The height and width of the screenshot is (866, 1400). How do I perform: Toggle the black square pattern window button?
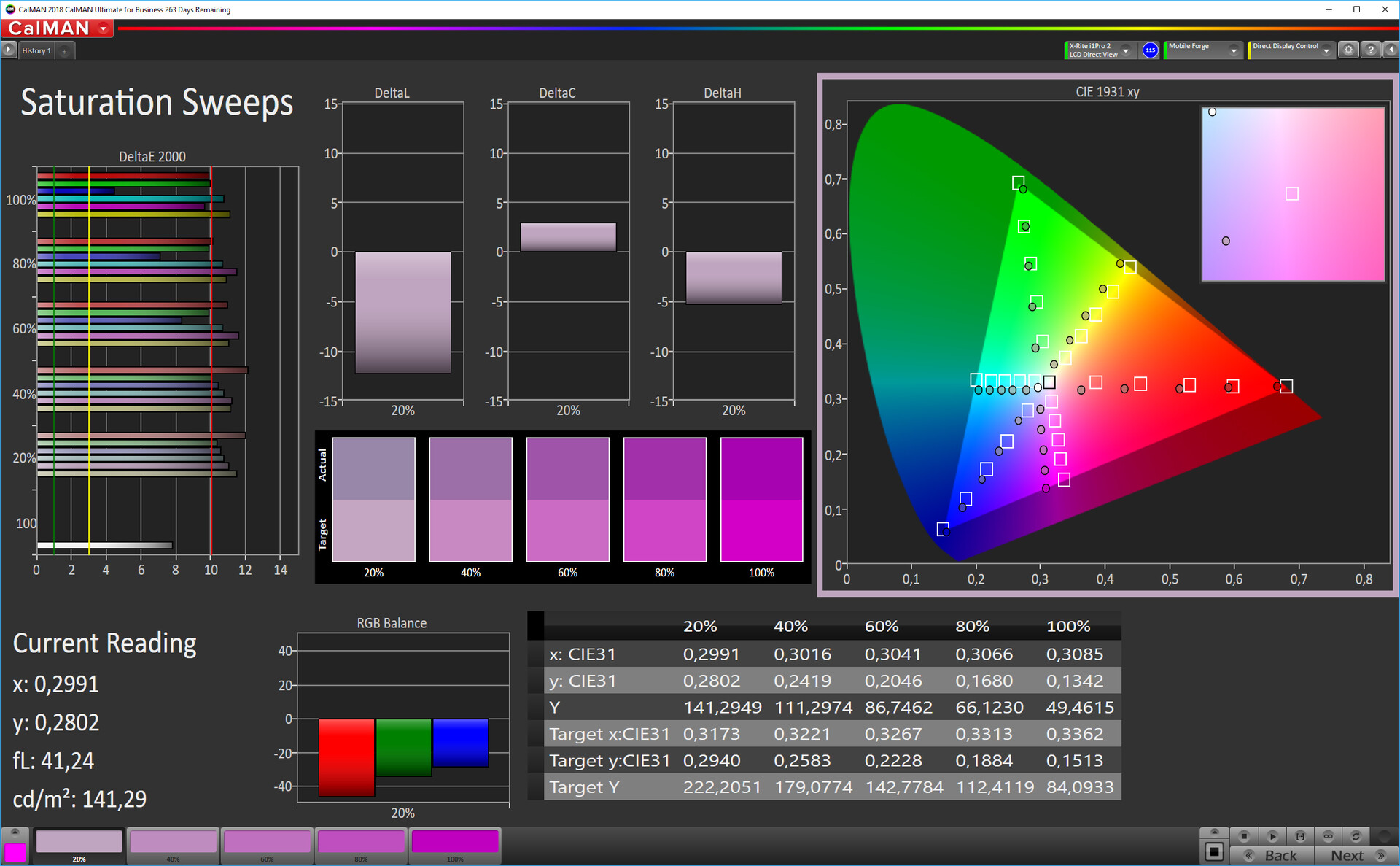click(1214, 851)
